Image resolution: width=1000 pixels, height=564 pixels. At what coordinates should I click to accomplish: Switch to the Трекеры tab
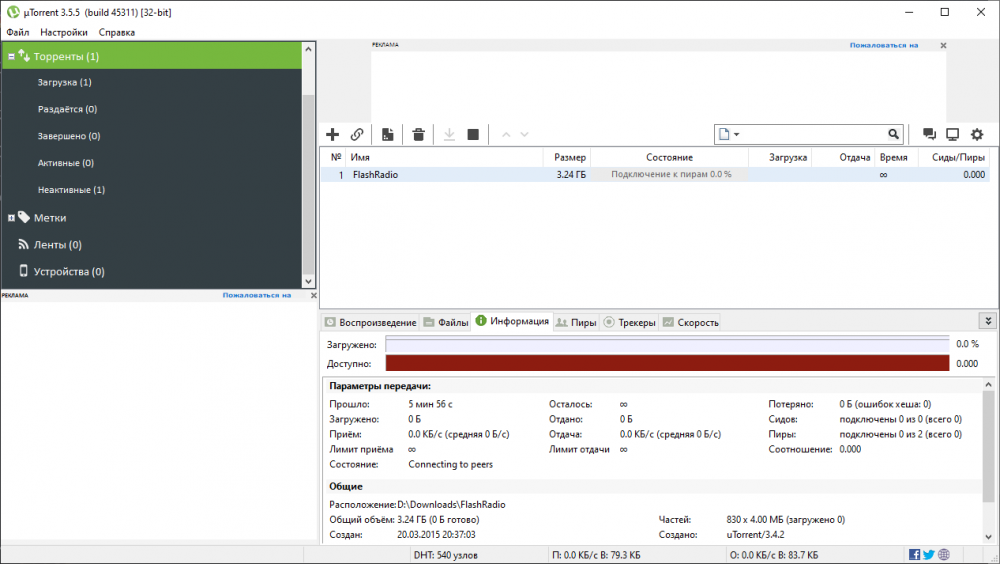coord(629,322)
